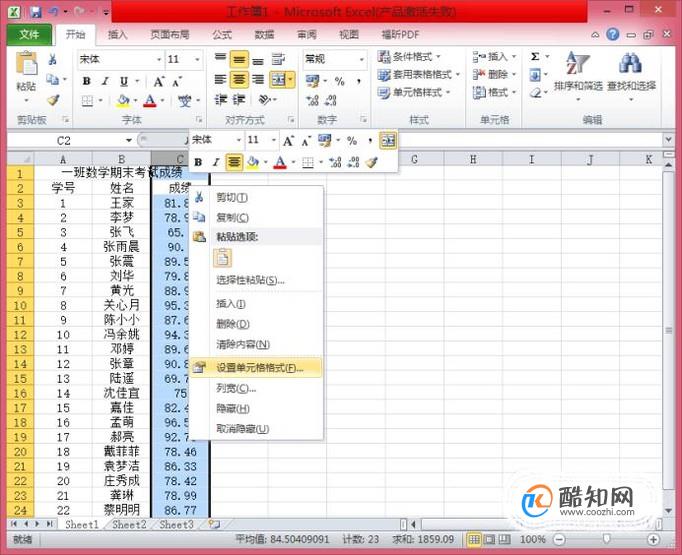Click the ribbon borders icon

point(87,101)
